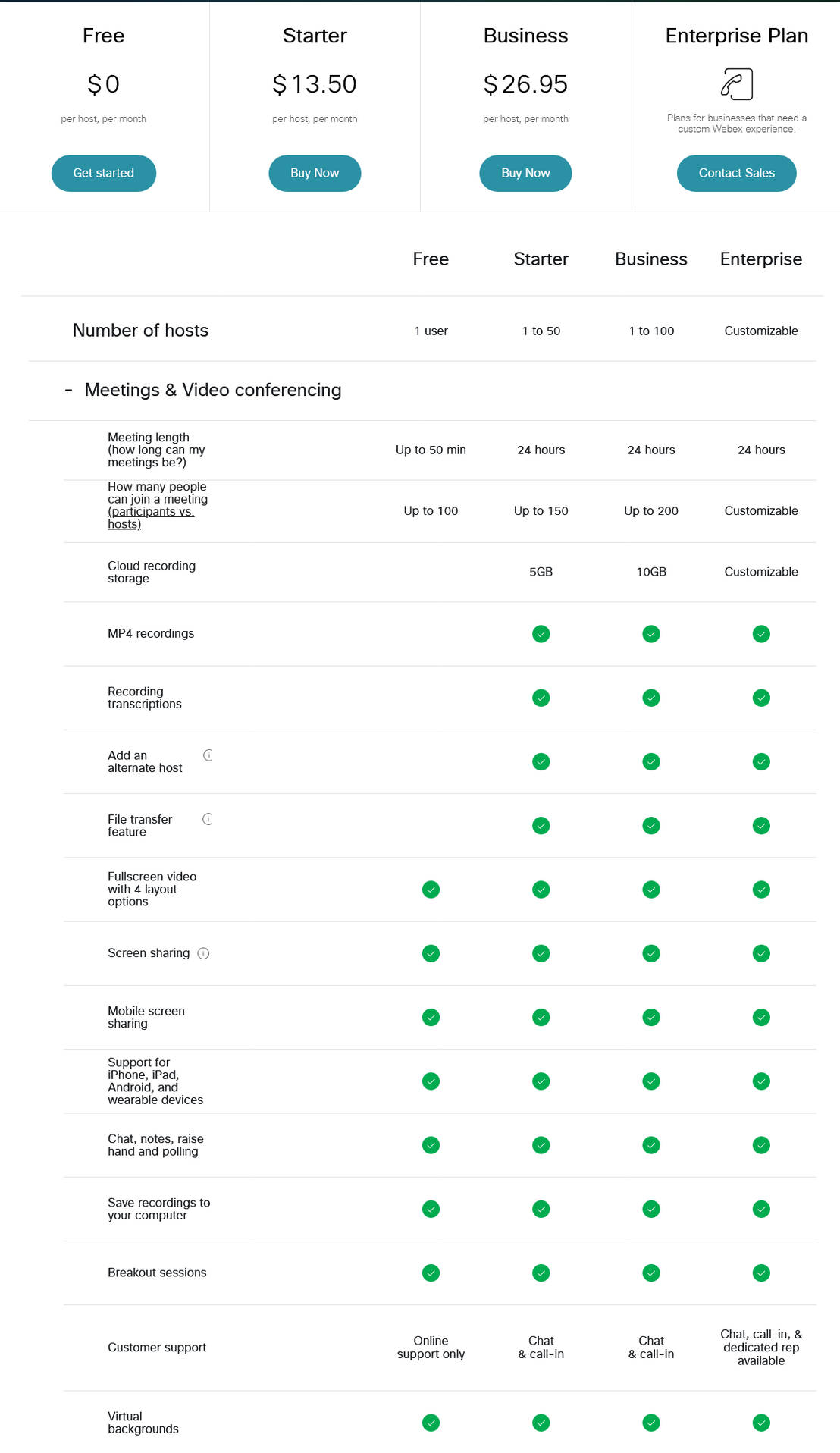Click Buy Now for Starter plan
Image resolution: width=840 pixels, height=1453 pixels.
point(315,174)
